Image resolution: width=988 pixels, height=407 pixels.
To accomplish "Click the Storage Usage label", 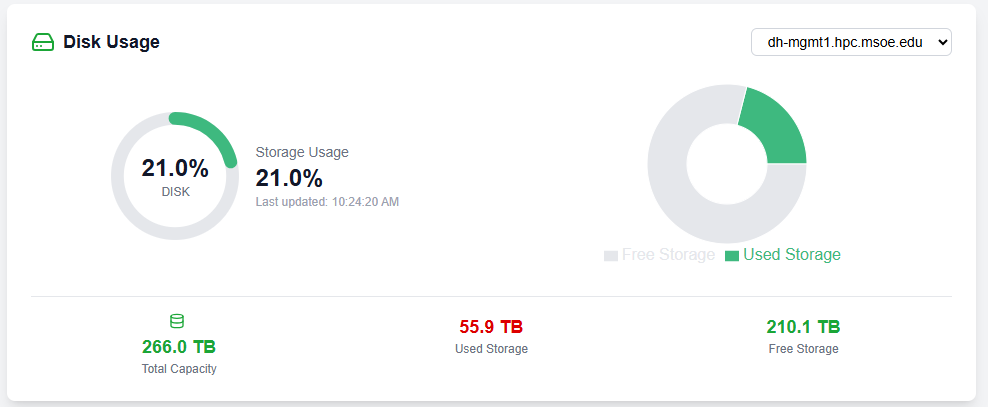I will 302,152.
